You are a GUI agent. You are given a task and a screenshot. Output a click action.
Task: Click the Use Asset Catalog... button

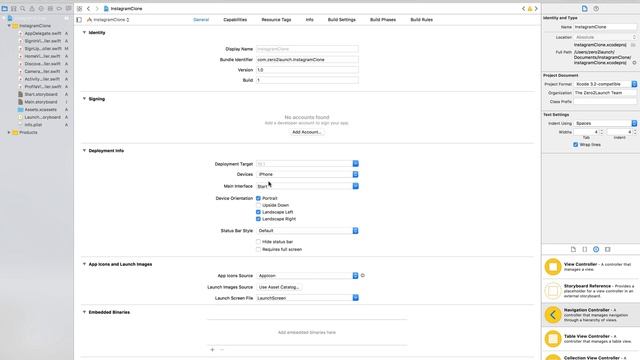point(279,287)
